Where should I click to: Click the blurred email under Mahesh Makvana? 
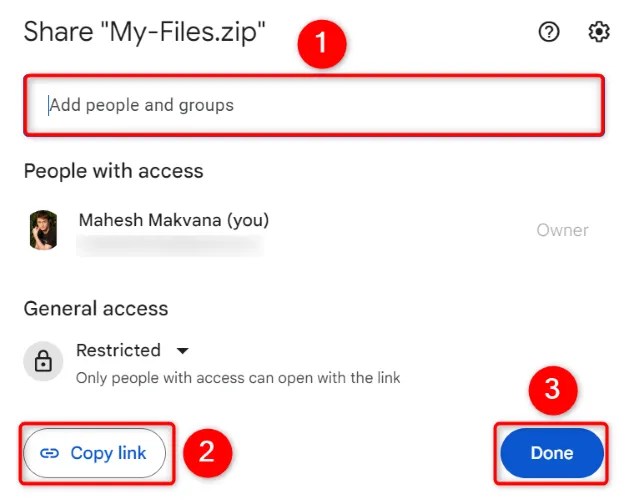170,242
